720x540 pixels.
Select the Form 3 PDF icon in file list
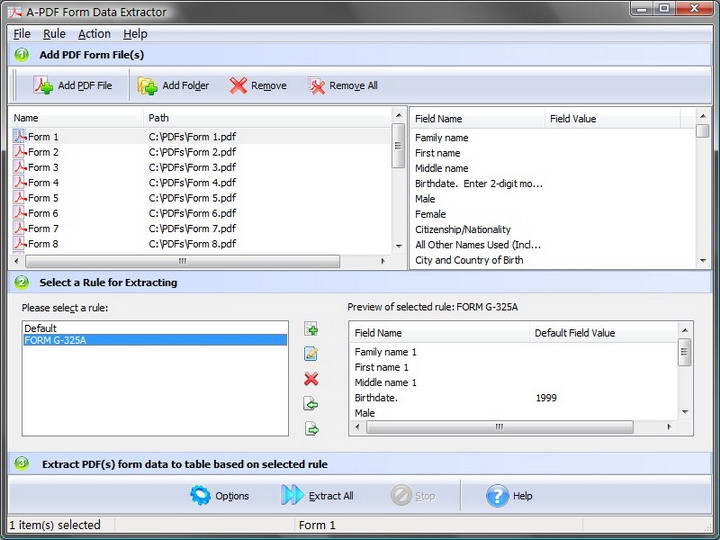tap(20, 167)
